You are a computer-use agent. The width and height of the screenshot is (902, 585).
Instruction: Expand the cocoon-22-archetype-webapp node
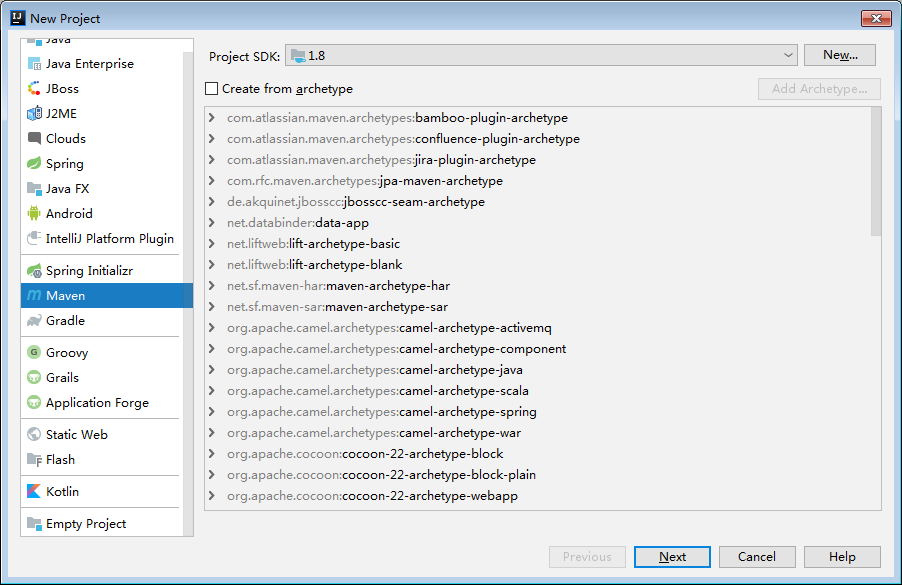click(x=212, y=495)
